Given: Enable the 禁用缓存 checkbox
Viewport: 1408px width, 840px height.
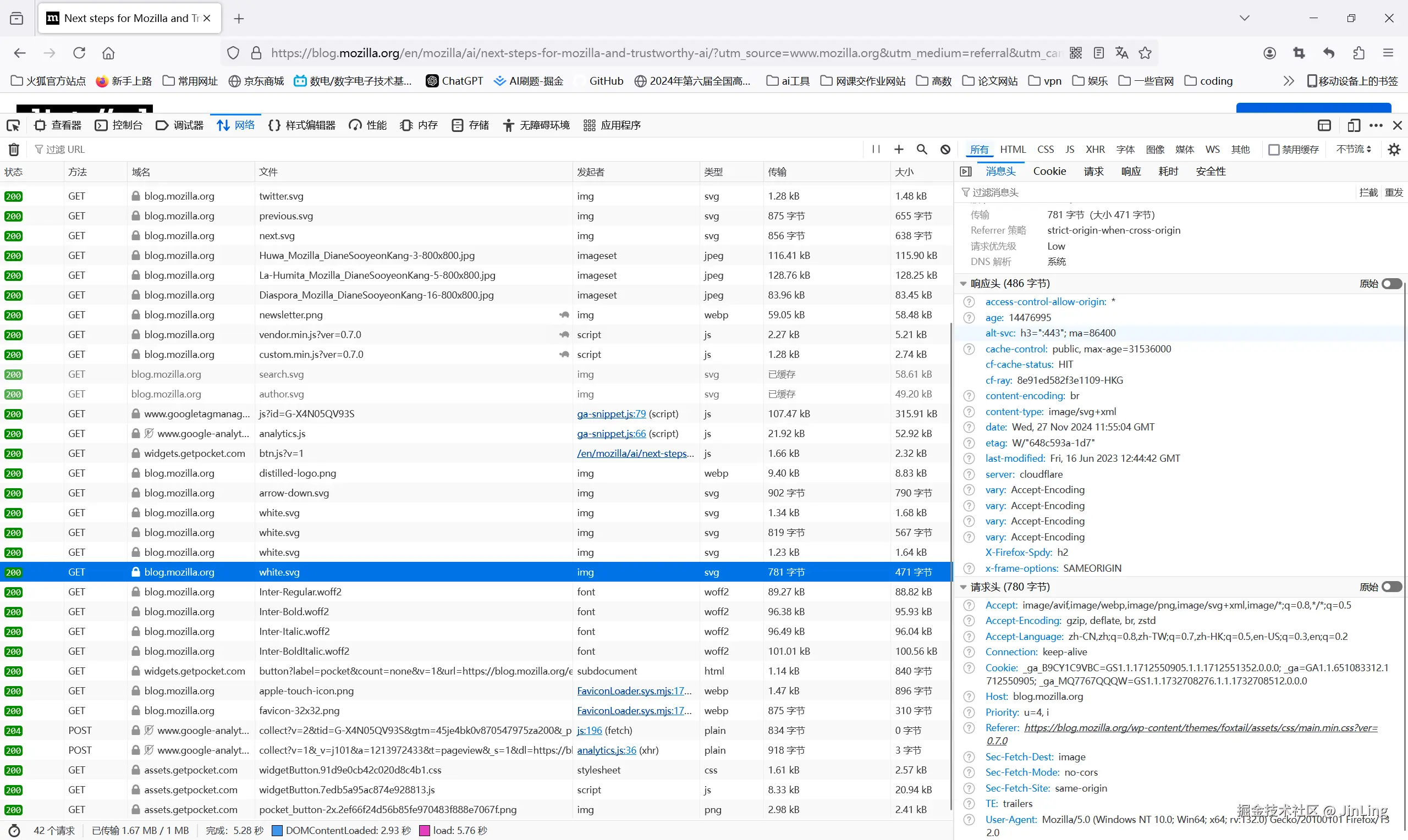Looking at the screenshot, I should tap(1274, 150).
